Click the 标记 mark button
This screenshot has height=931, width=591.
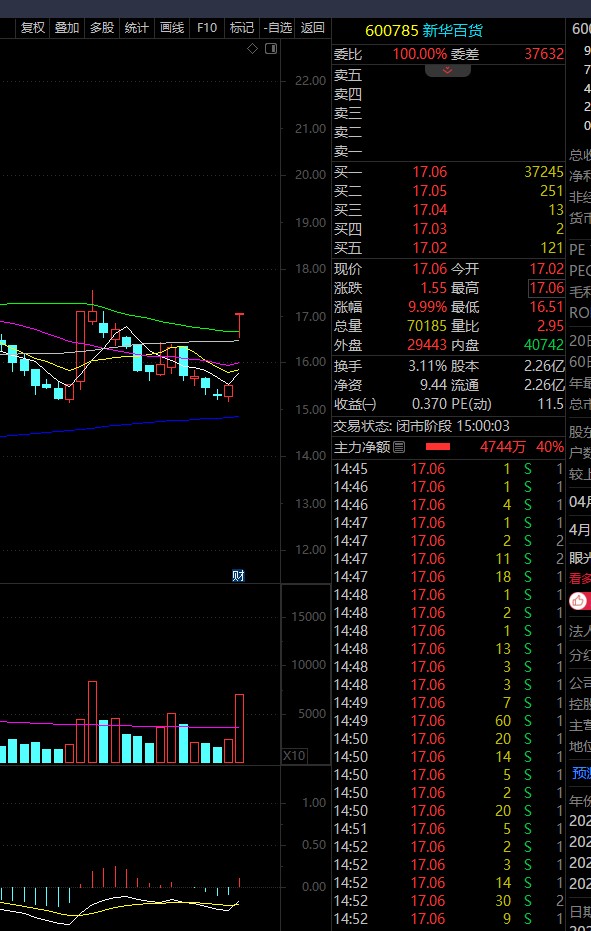pyautogui.click(x=242, y=27)
